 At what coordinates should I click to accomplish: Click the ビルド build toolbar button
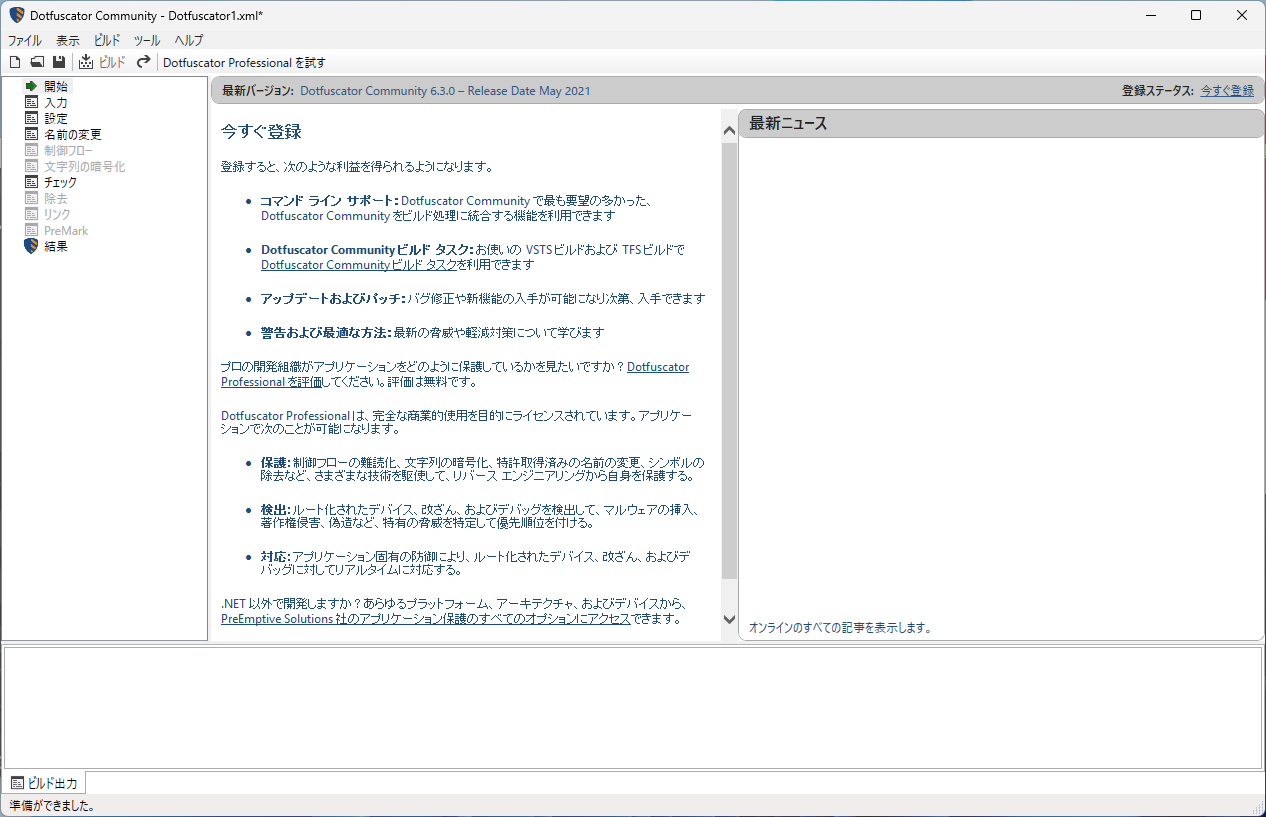click(102, 62)
